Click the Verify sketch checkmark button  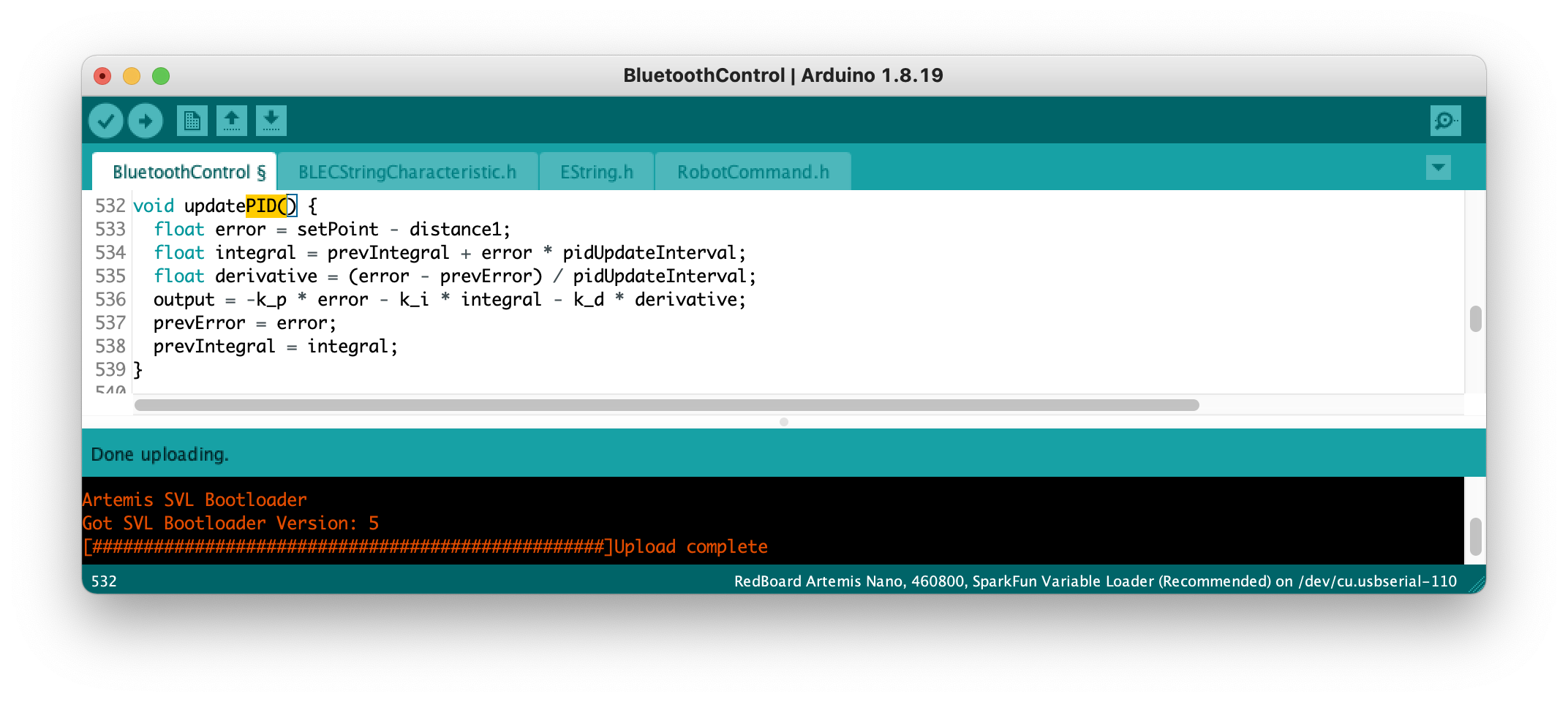click(x=105, y=121)
